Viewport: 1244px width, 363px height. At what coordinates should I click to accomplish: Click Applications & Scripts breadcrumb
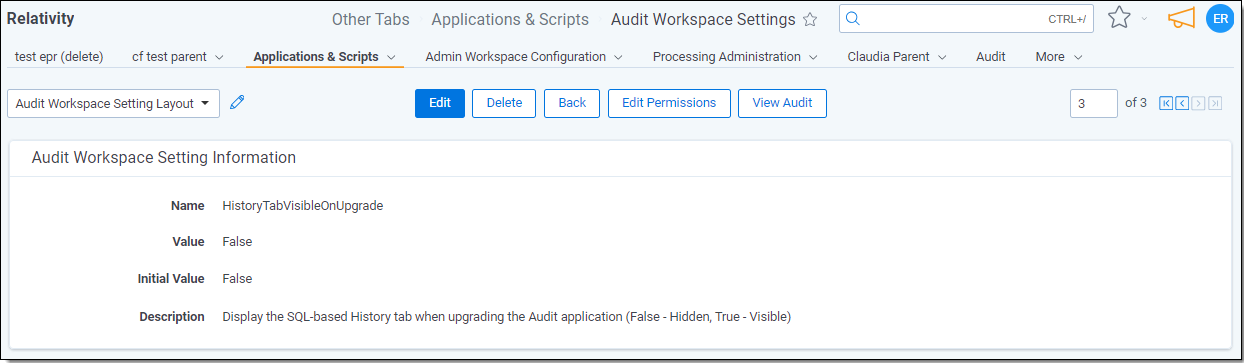pyautogui.click(x=510, y=19)
